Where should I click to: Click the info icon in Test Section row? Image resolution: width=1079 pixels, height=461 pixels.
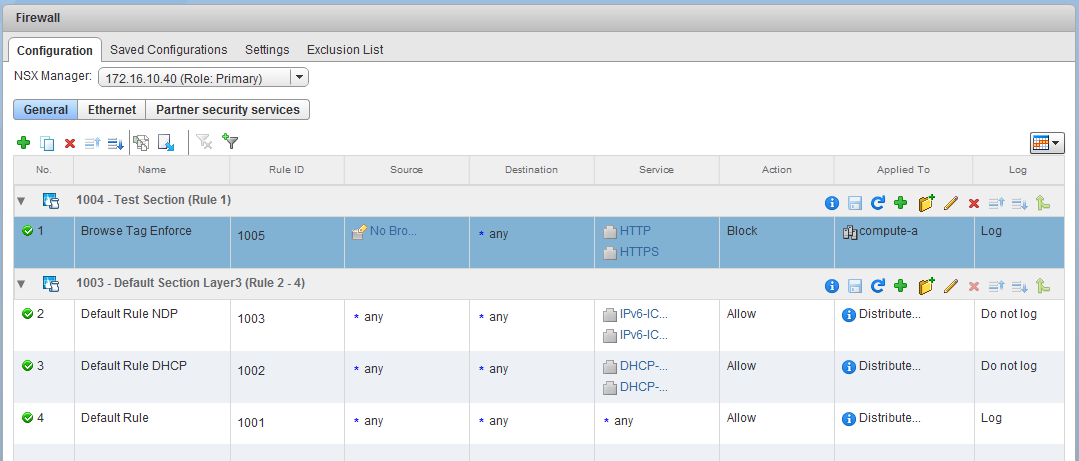point(831,203)
